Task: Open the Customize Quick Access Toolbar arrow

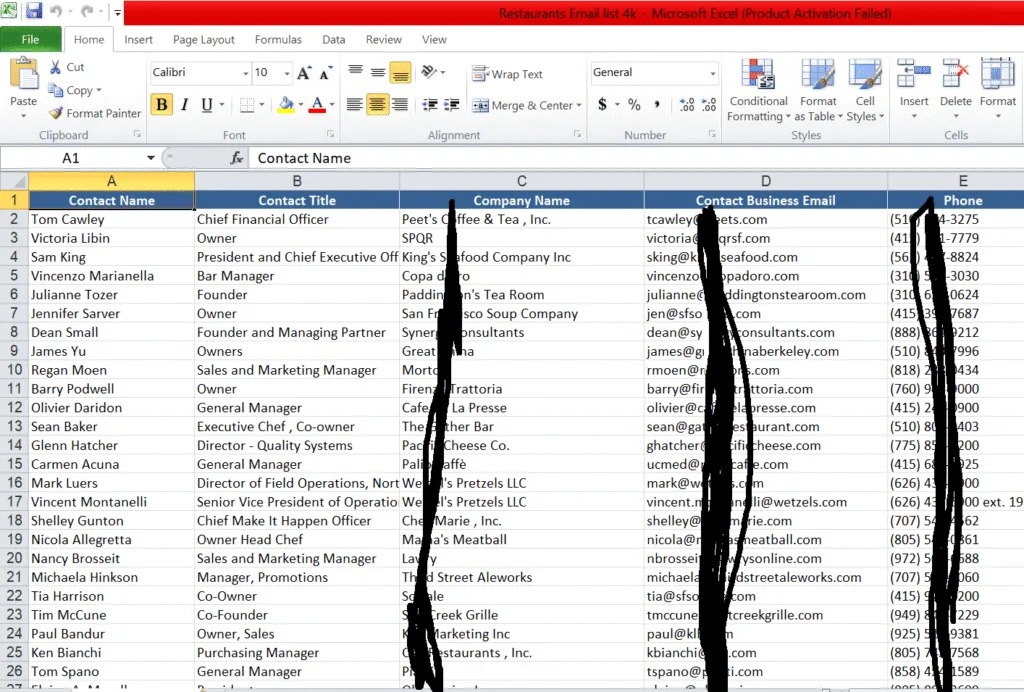Action: pos(118,12)
